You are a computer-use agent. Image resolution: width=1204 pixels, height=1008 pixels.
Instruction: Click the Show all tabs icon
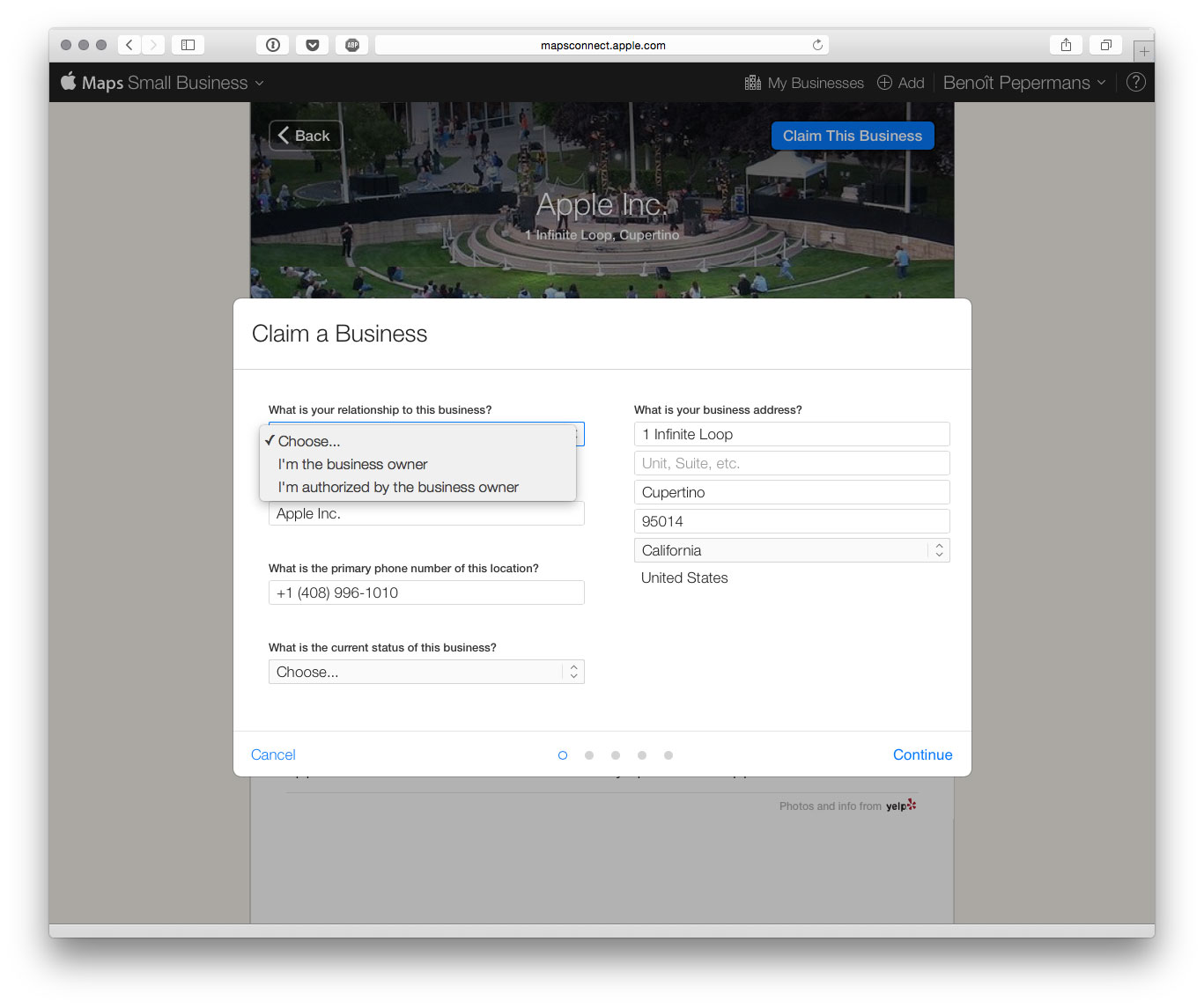(x=1105, y=45)
